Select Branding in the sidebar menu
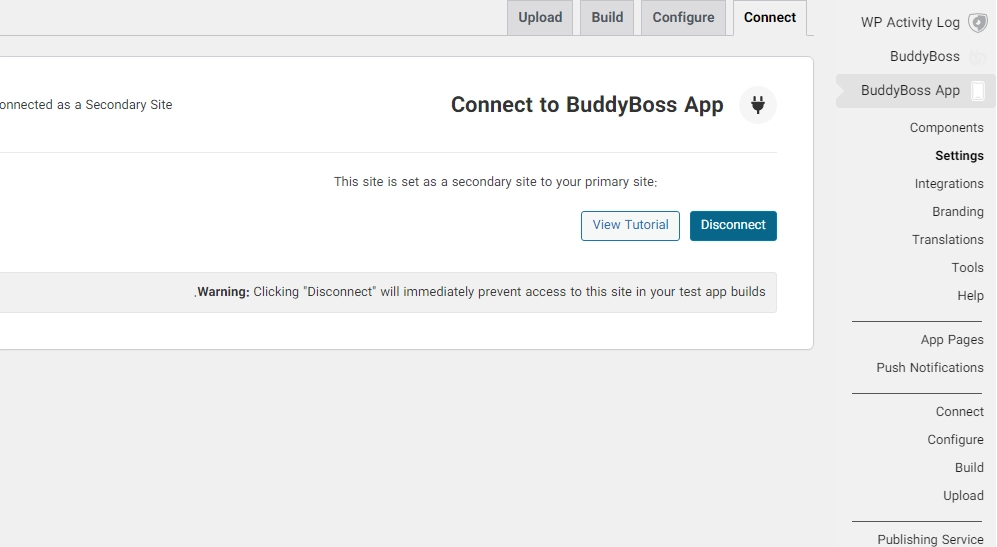Screen dimensions: 997x547 [x=957, y=212]
